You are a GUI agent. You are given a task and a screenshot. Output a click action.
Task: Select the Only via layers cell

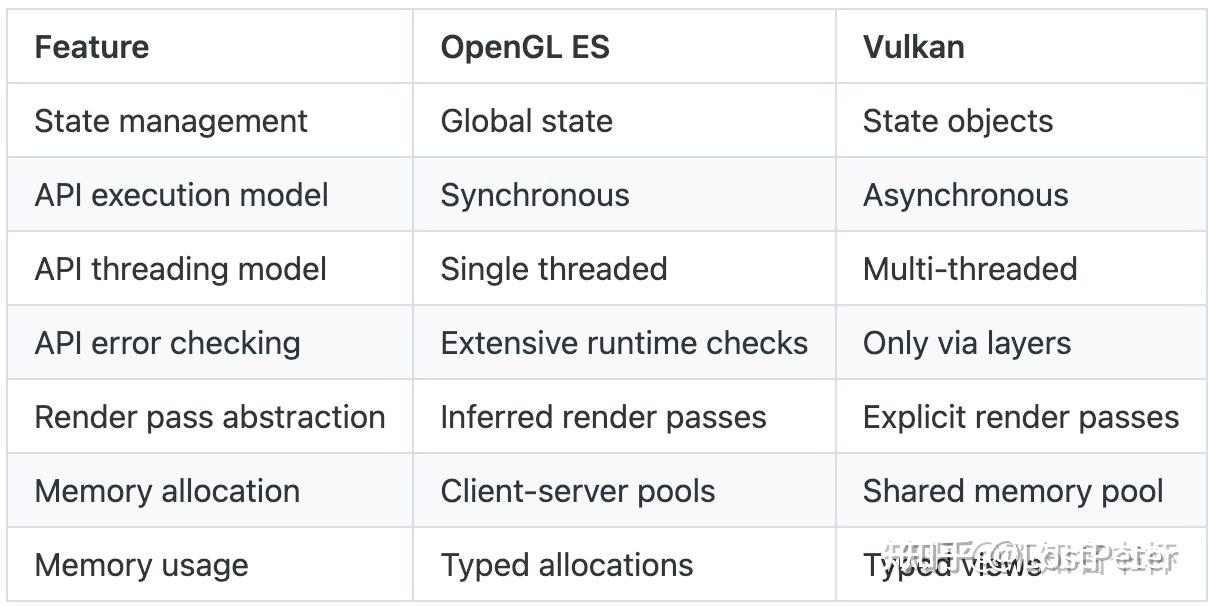pos(966,343)
